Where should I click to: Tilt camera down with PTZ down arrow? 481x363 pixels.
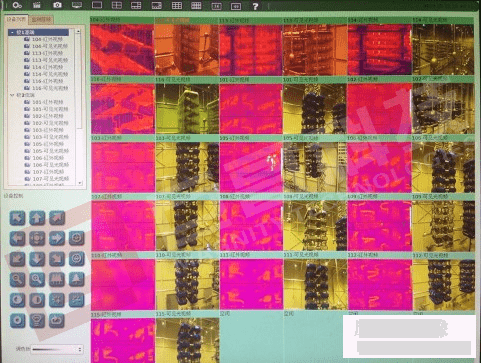point(37,259)
